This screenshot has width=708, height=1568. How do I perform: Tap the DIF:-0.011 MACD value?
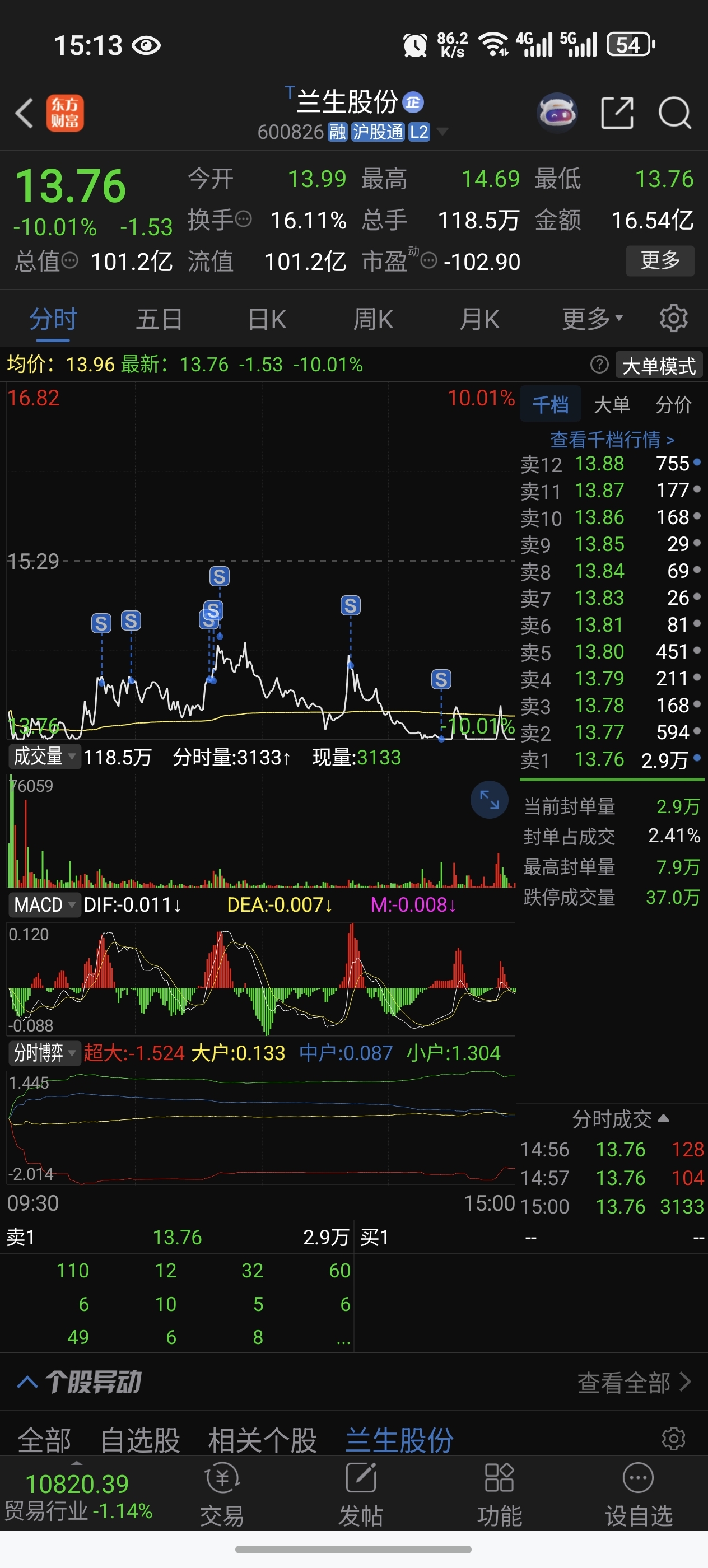133,904
